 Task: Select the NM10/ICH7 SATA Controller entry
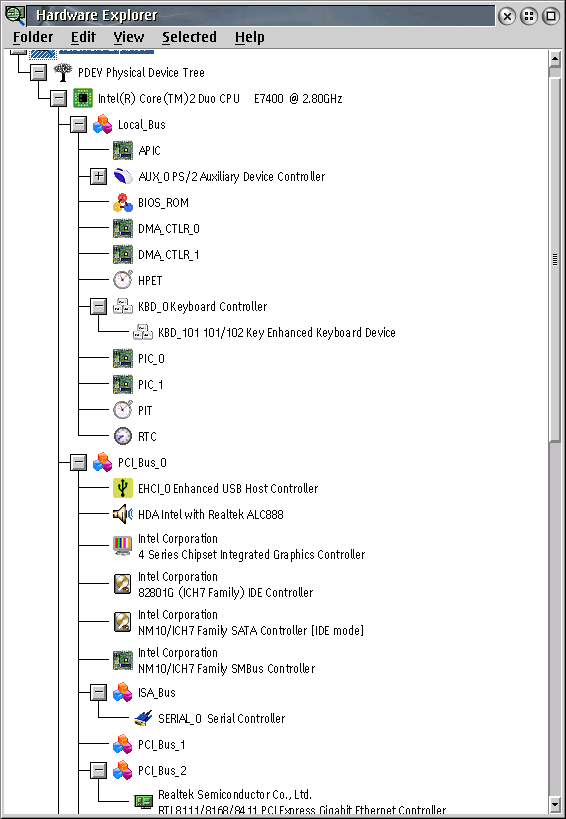pos(251,623)
